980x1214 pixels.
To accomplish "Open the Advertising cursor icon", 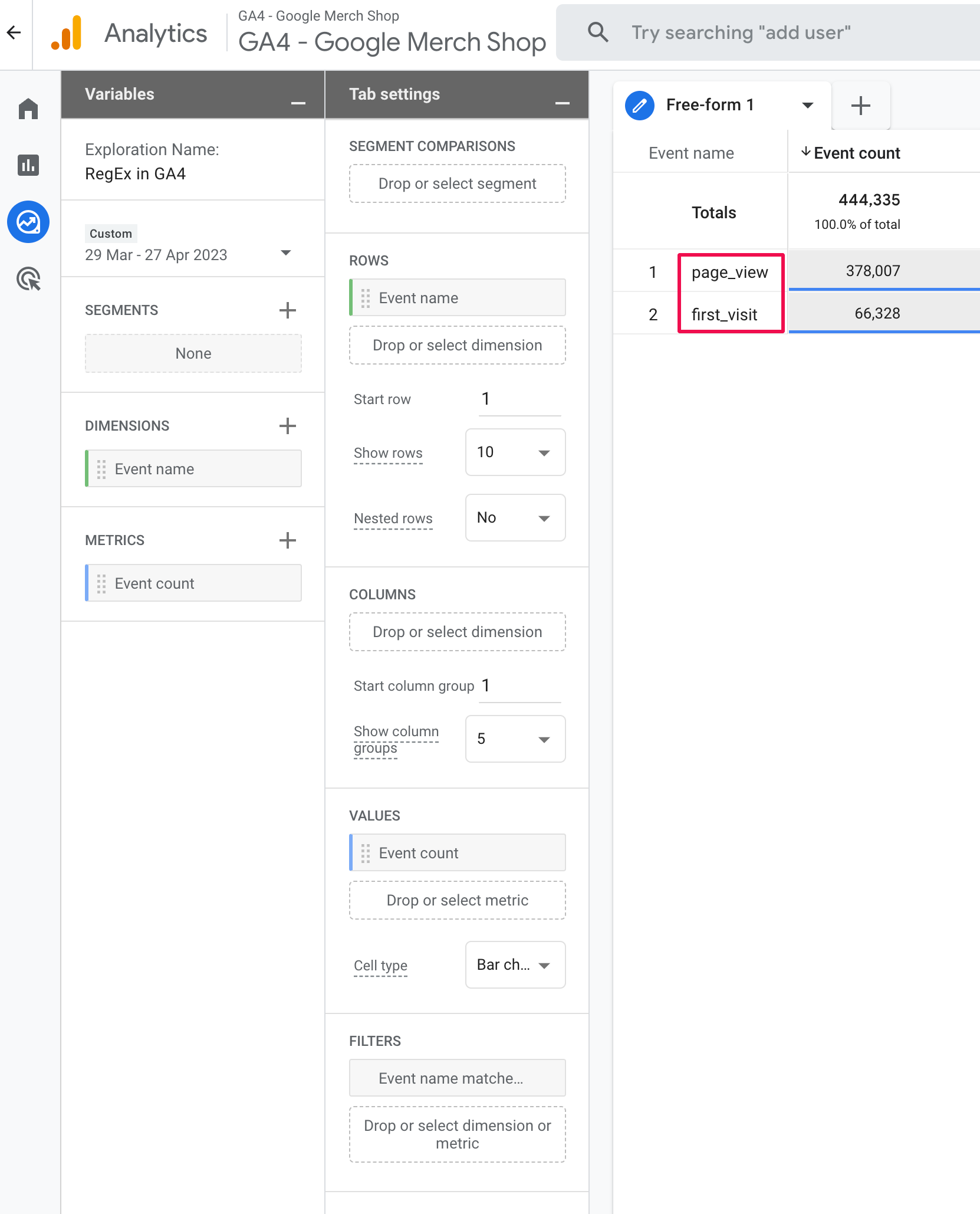I will [x=28, y=279].
